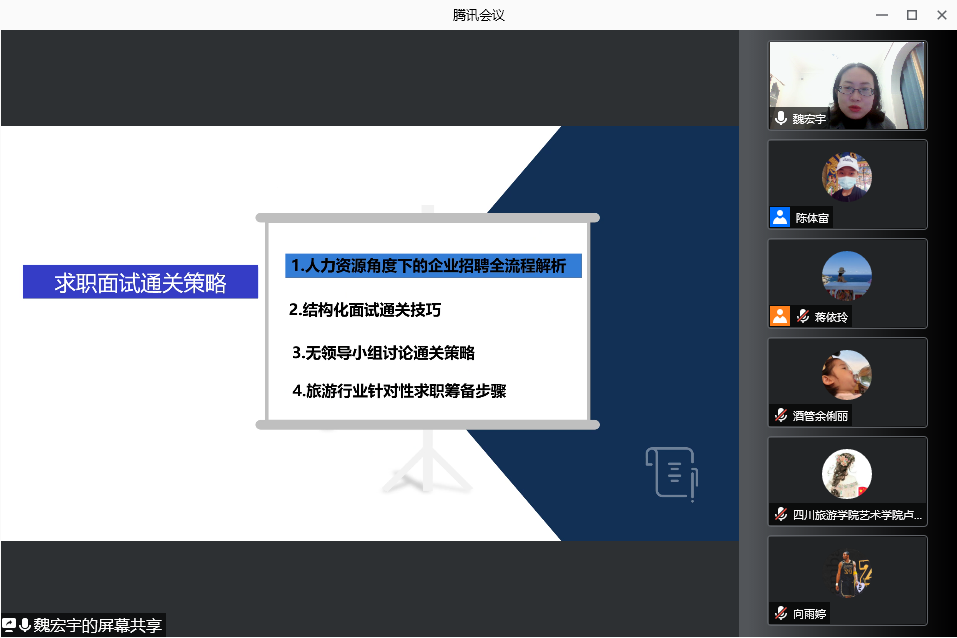The height and width of the screenshot is (638, 957).
Task: Click 蒋依玲's muted microphone icon
Action: (803, 316)
